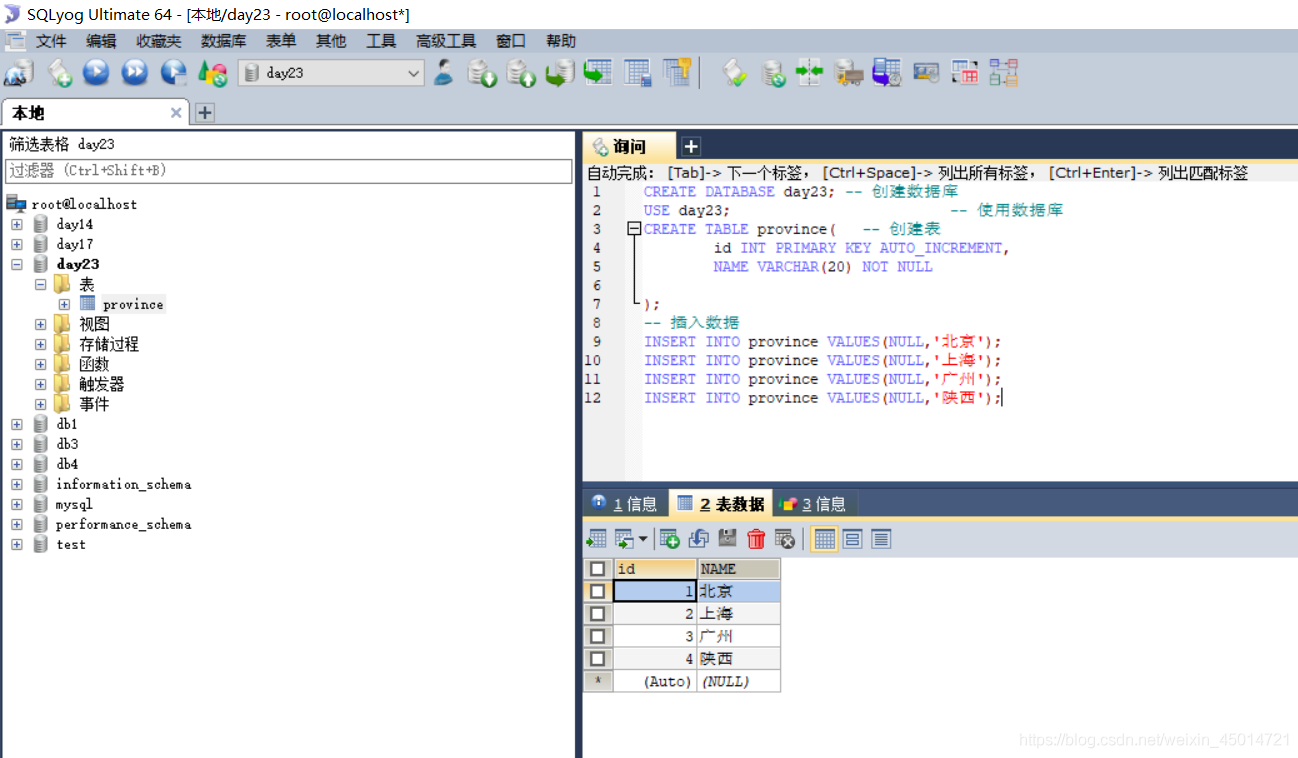Expand the province table node
Image resolution: width=1298 pixels, height=758 pixels.
64,304
